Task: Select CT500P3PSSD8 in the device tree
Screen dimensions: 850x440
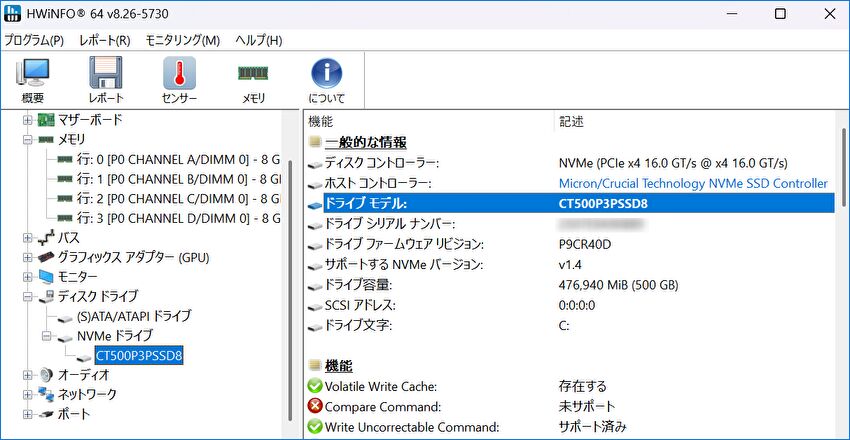Action: click(x=139, y=356)
